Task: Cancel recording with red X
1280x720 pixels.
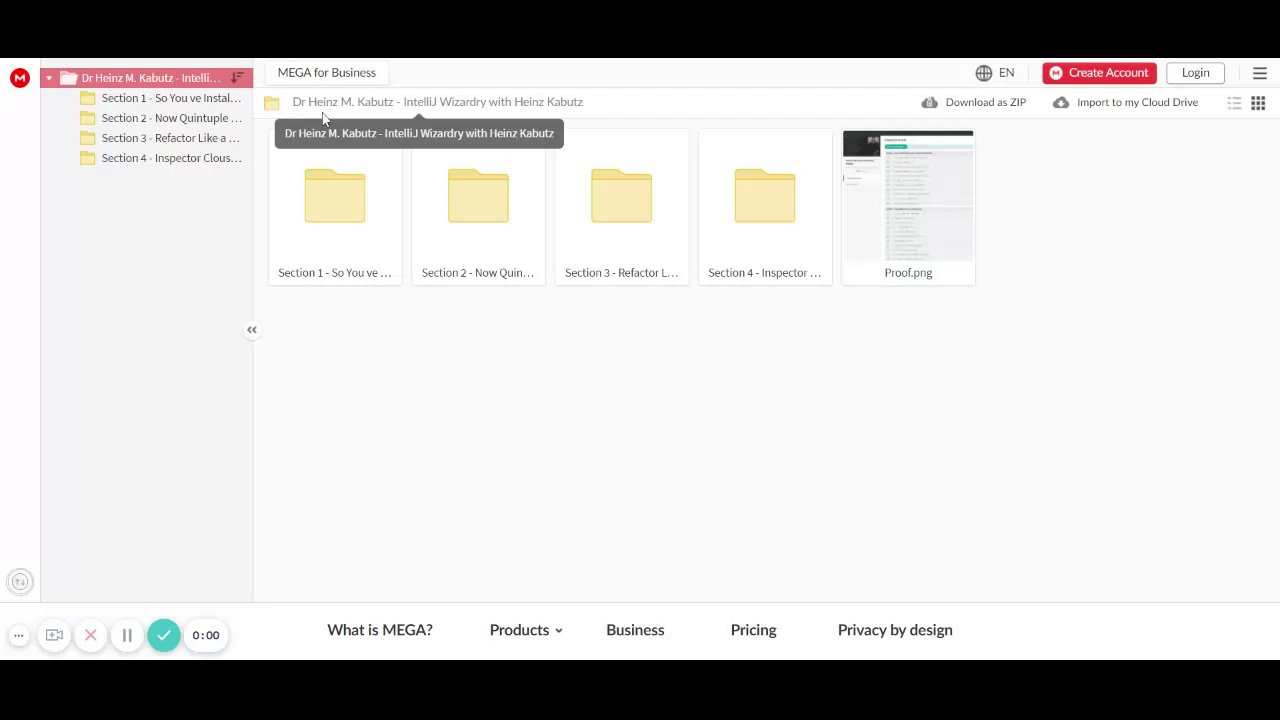Action: (91, 635)
